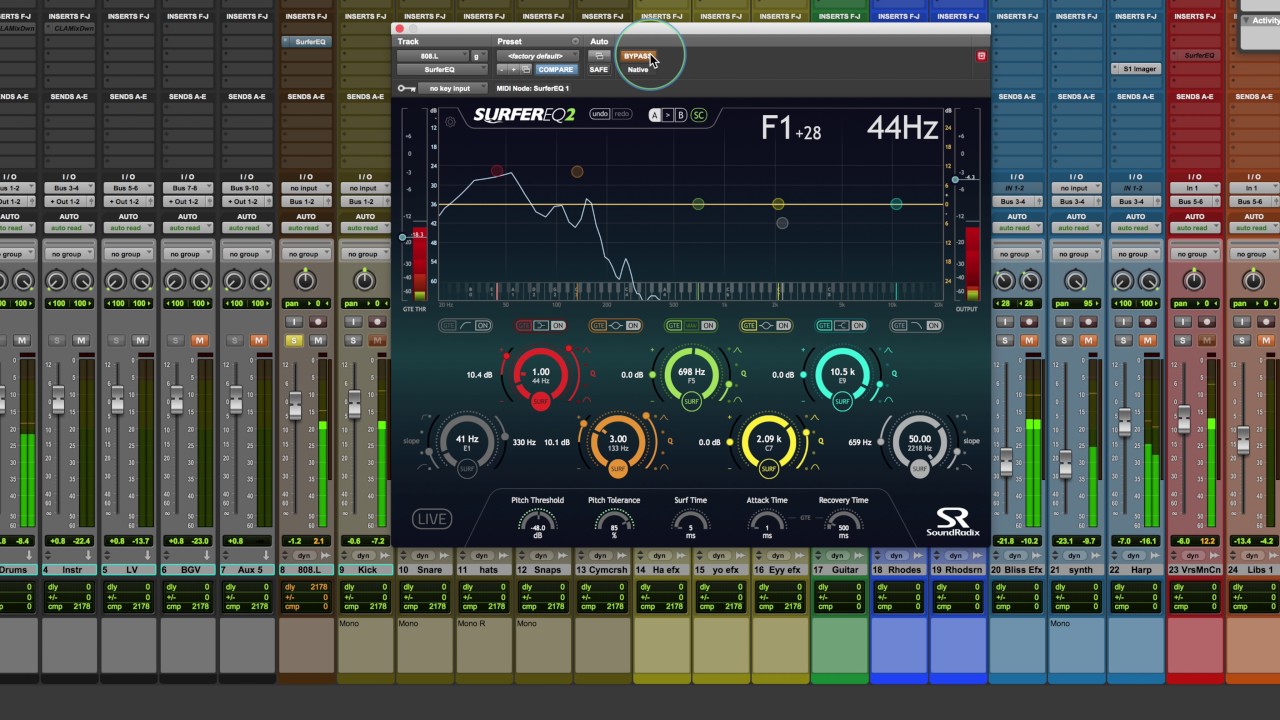The width and height of the screenshot is (1280, 720).
Task: Toggle SURF on the yellow 2.09 k band
Action: [768, 469]
